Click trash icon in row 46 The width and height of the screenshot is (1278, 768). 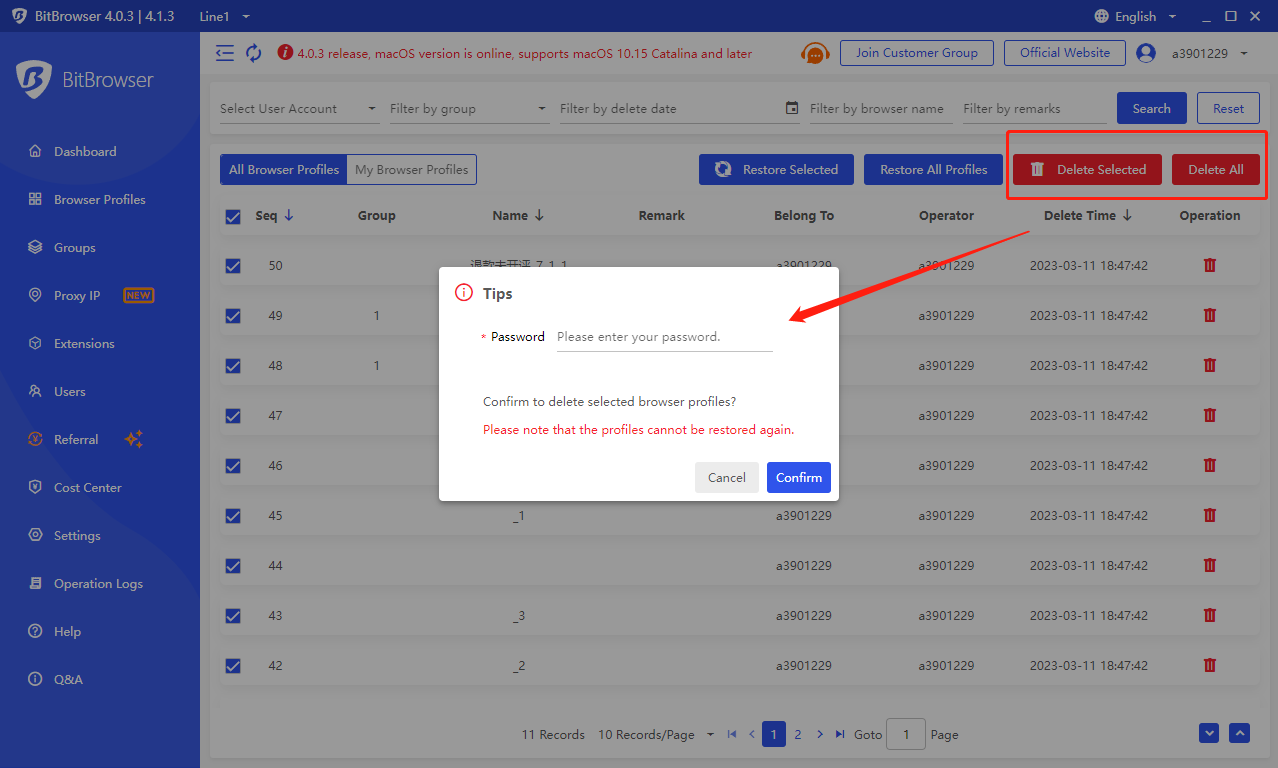click(x=1209, y=465)
